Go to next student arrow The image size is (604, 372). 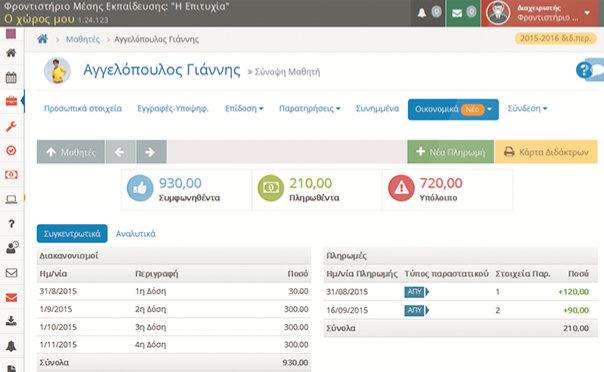151,152
